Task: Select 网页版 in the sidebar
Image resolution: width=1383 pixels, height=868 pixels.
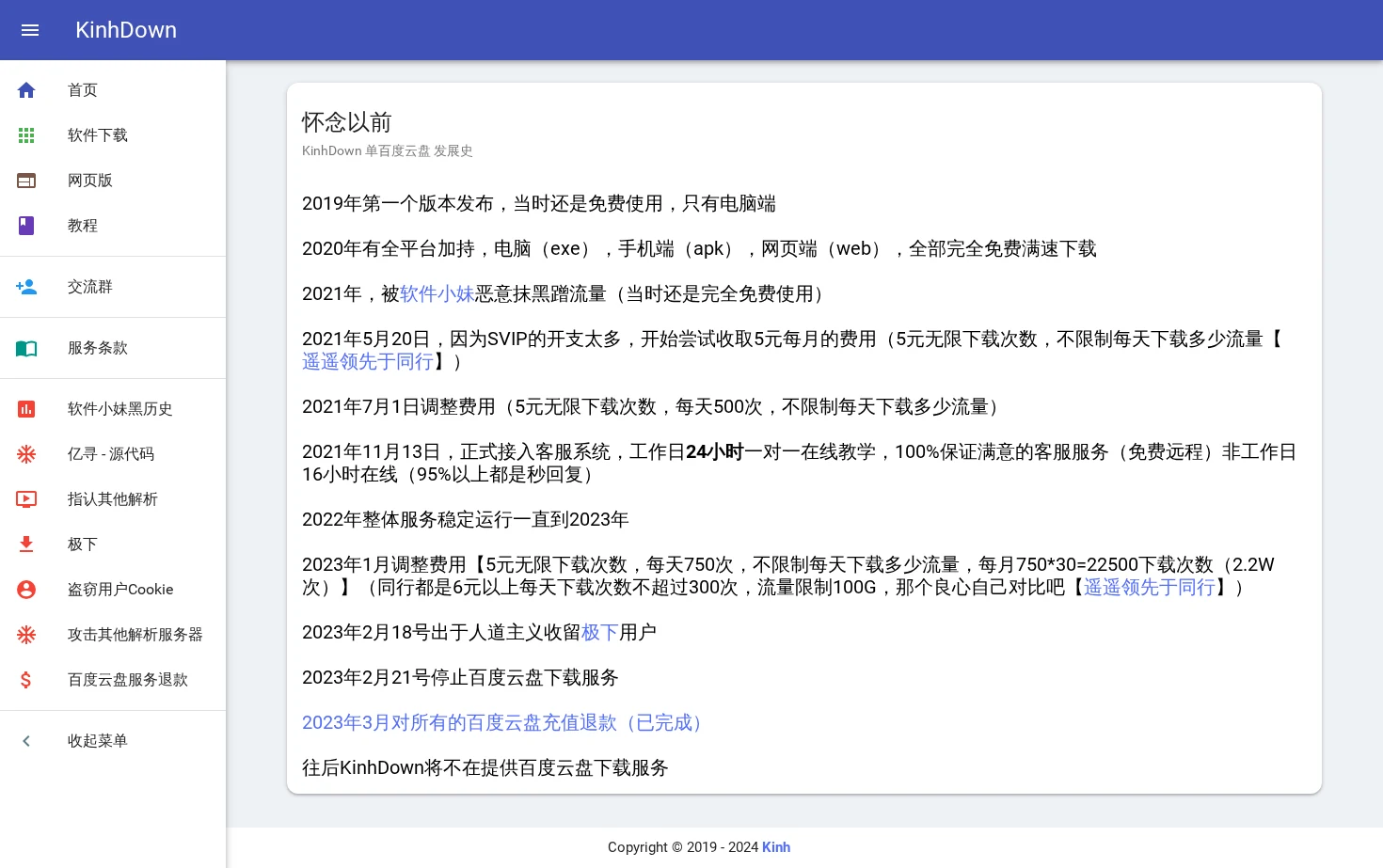Action: (113, 181)
